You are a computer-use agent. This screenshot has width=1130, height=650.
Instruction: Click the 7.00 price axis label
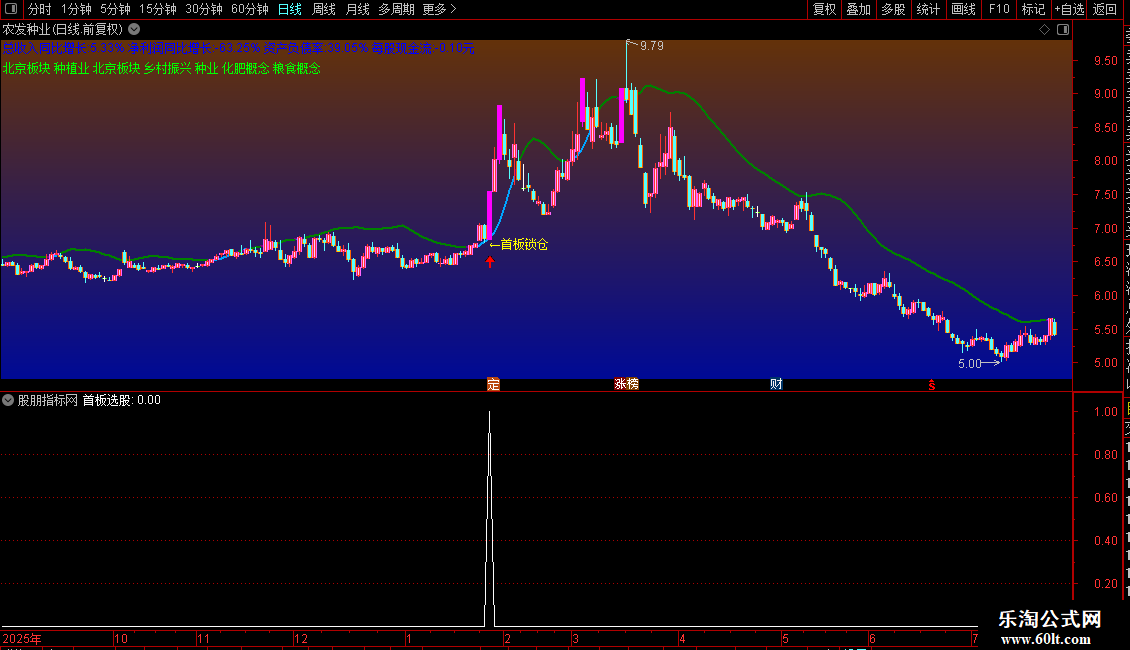coord(1105,228)
